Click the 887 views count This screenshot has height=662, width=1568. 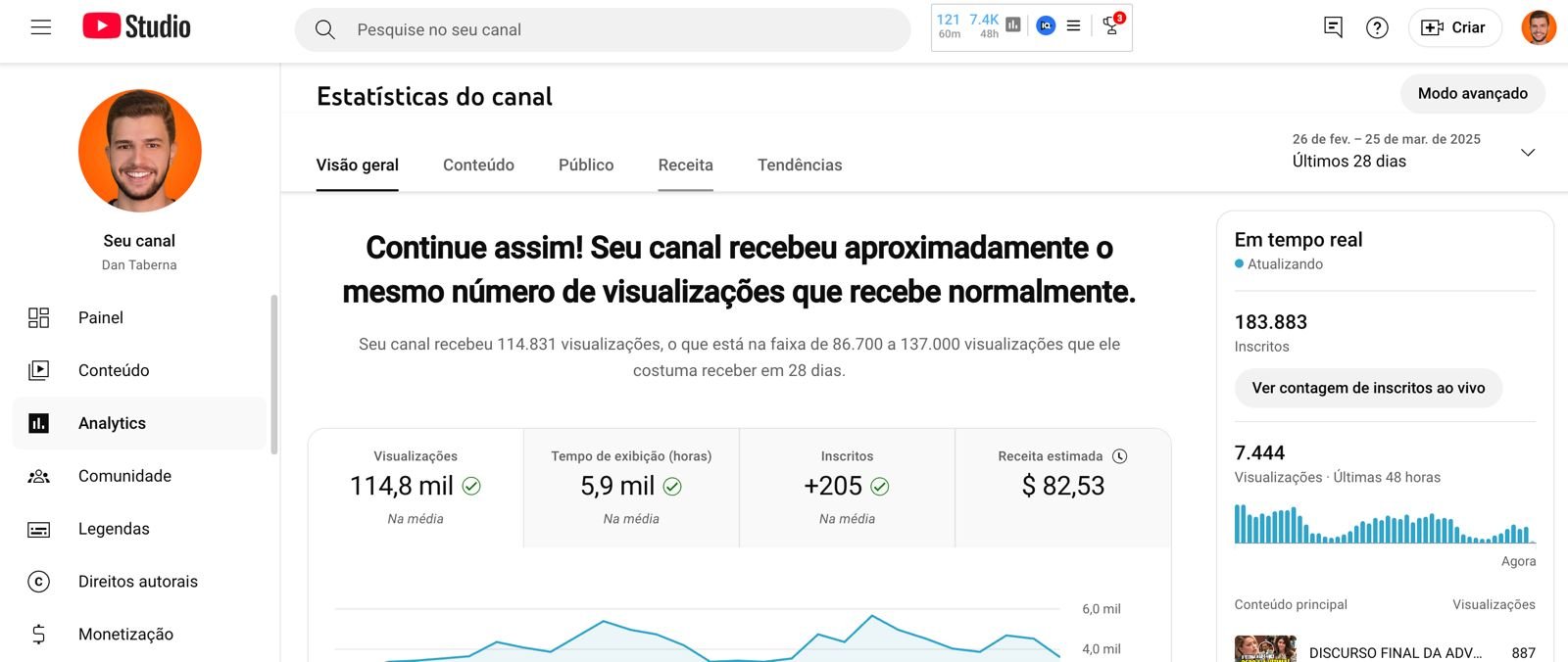[x=1523, y=652]
